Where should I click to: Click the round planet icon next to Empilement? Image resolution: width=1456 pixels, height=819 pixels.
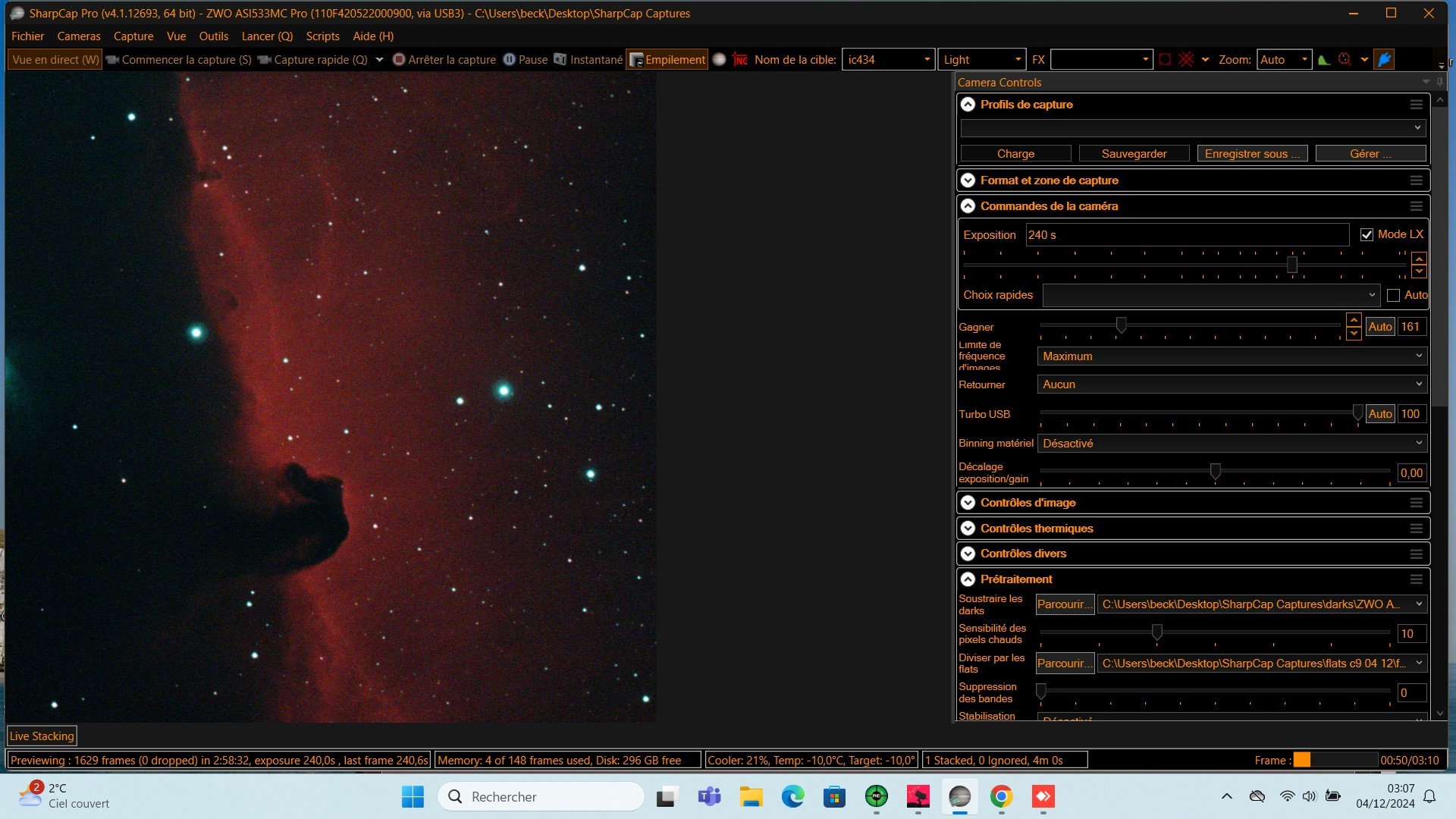(720, 60)
